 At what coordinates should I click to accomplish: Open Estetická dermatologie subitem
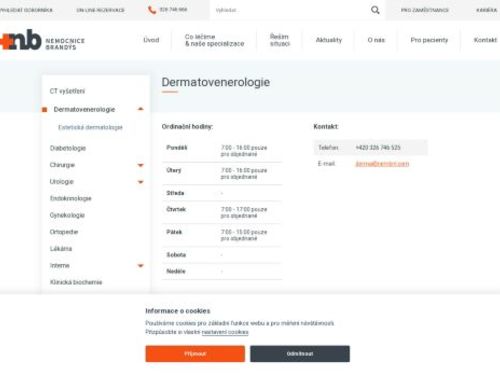coord(90,127)
